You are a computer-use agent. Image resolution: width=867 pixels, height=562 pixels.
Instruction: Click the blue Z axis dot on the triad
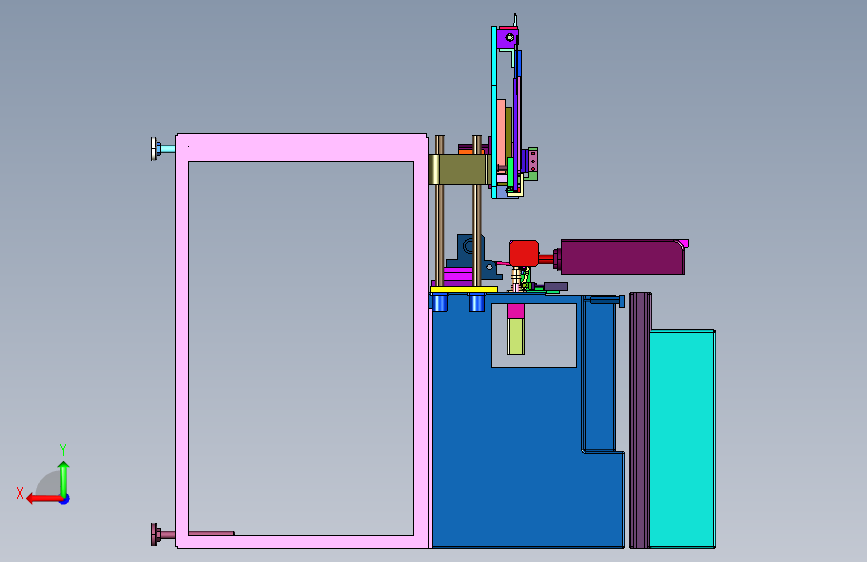coord(65,499)
